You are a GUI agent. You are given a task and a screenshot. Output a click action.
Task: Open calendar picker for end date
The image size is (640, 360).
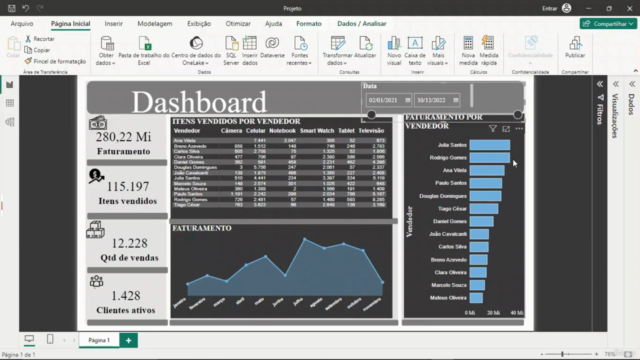(456, 100)
